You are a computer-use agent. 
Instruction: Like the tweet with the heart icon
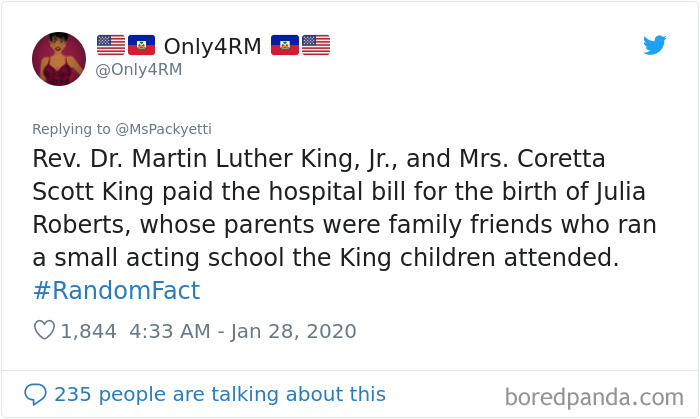pyautogui.click(x=44, y=330)
